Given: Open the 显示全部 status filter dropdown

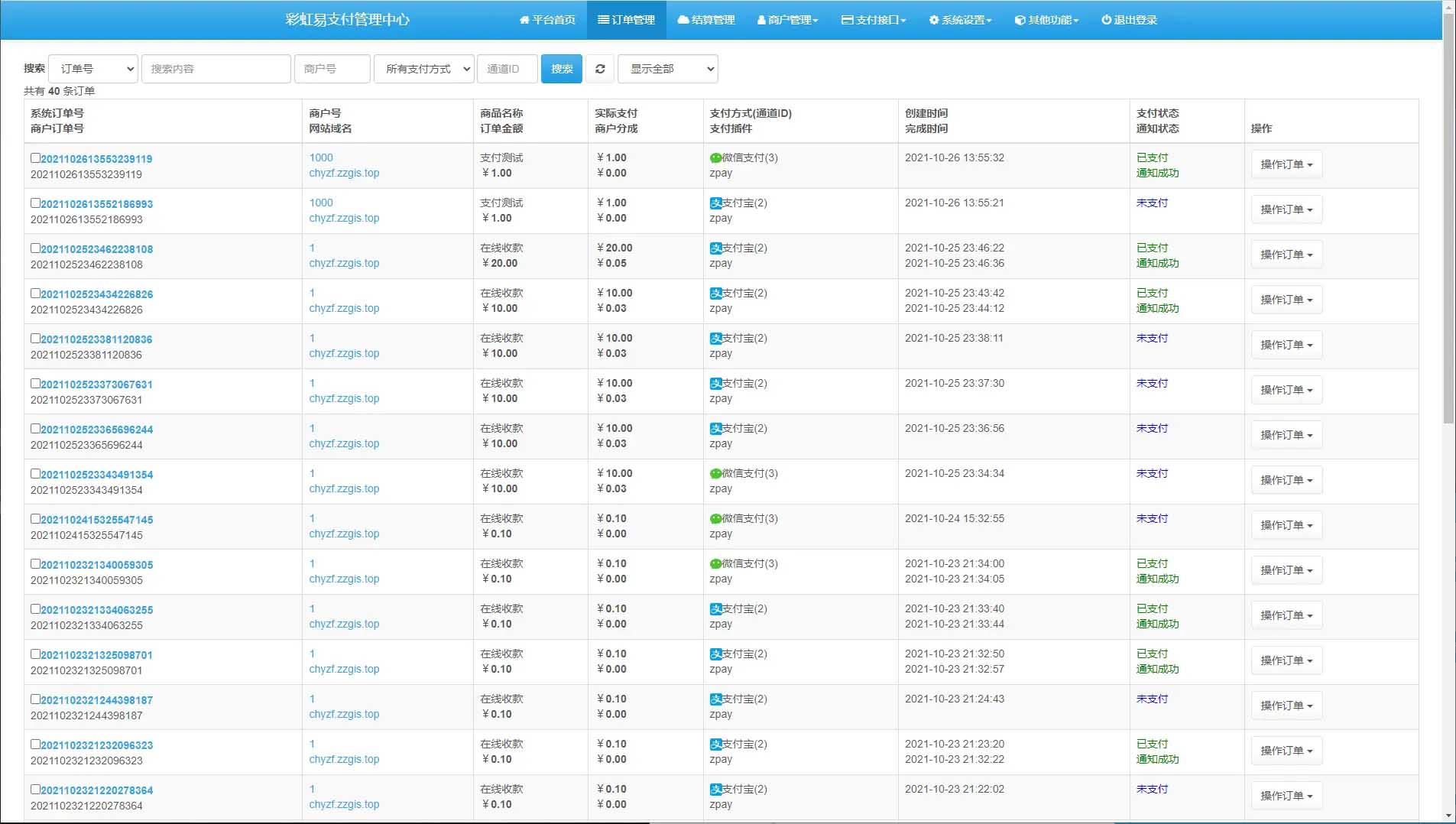Looking at the screenshot, I should pyautogui.click(x=667, y=69).
